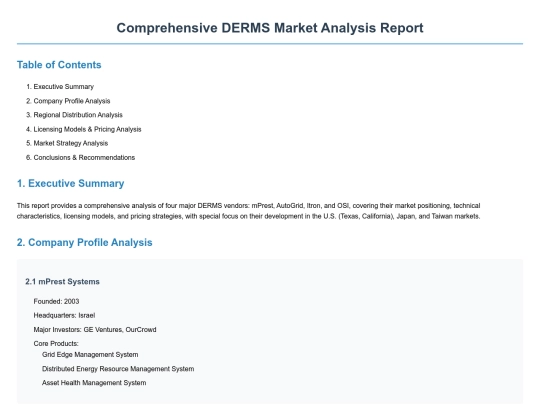
Task: Go to 'Regional Distribution Analysis' in contents
Action: (x=78, y=115)
